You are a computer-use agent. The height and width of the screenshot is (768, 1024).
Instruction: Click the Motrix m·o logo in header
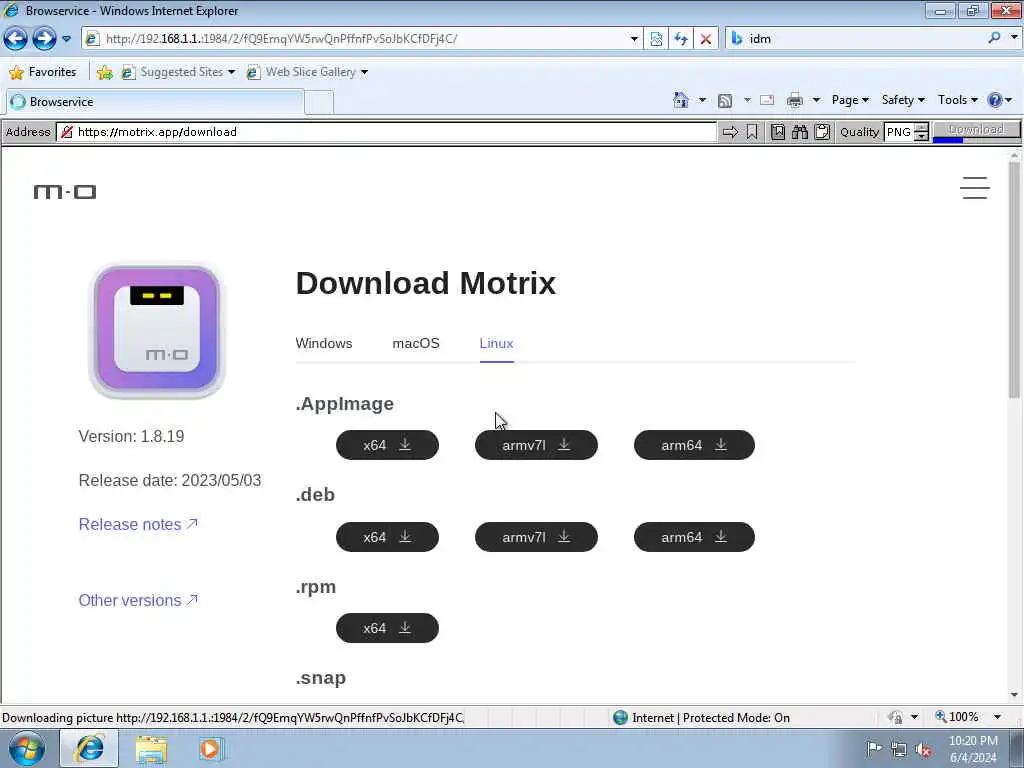click(x=65, y=192)
